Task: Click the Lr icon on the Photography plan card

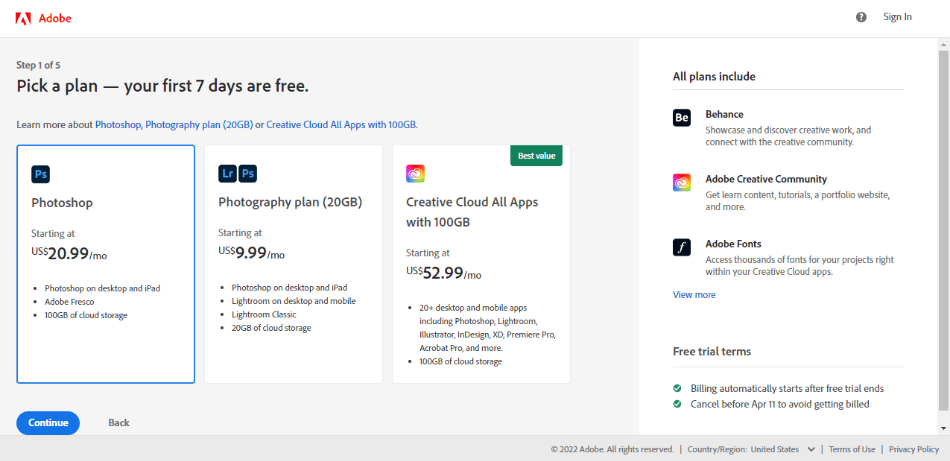Action: (228, 174)
